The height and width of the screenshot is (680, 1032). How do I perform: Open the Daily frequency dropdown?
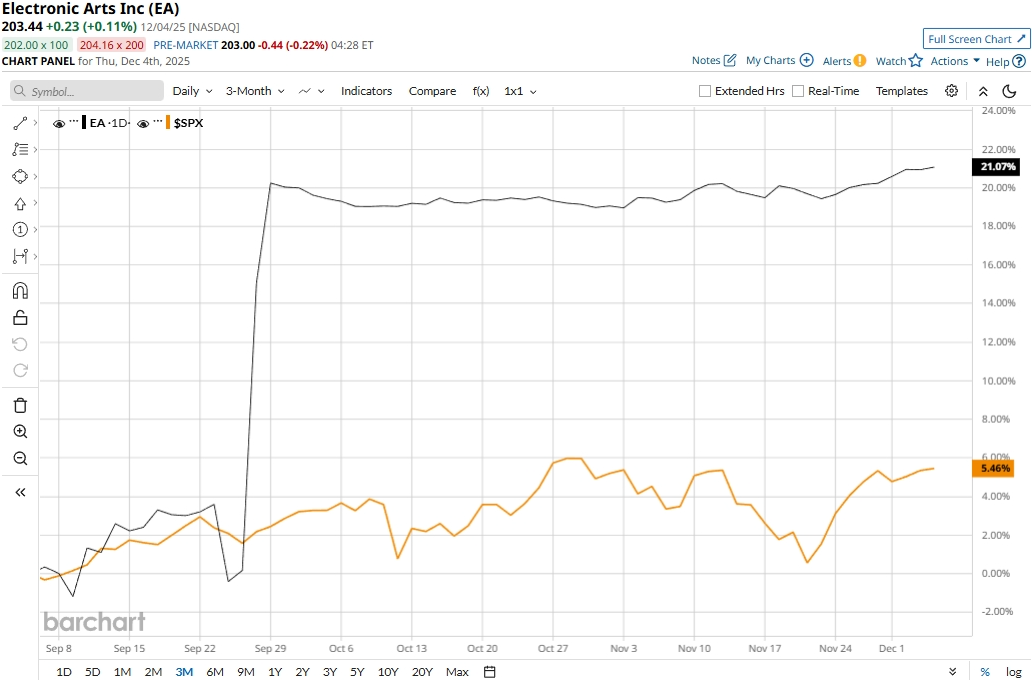point(191,91)
